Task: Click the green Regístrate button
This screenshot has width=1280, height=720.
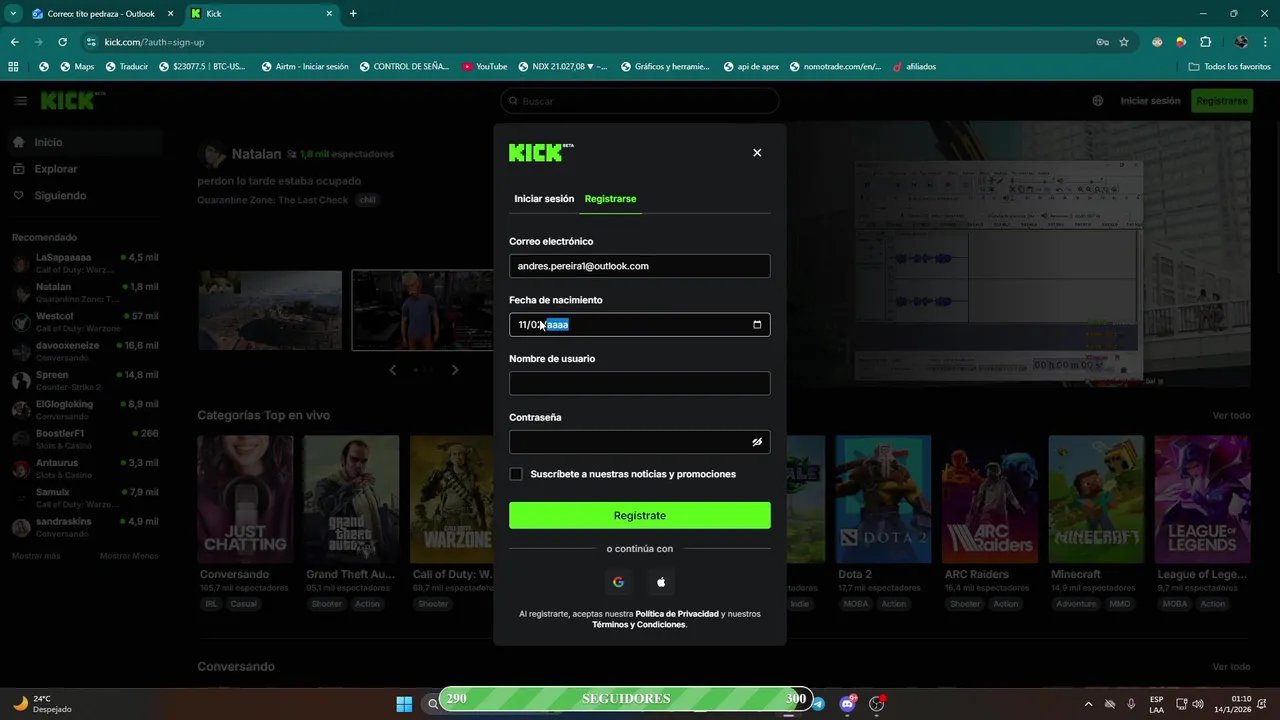Action: (640, 515)
